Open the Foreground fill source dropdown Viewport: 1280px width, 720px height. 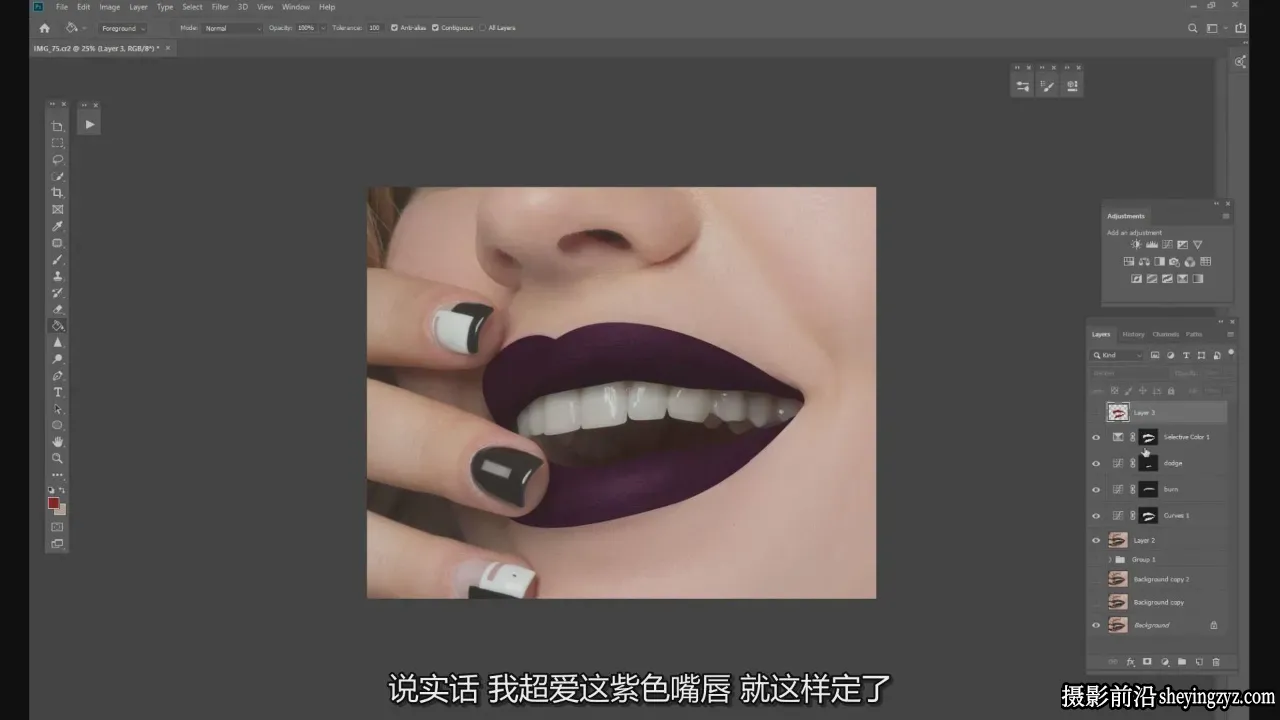click(x=123, y=28)
